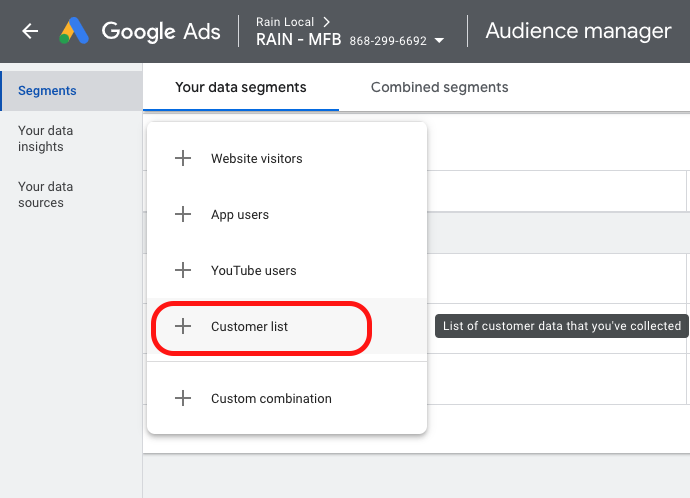Choose the Customer list menu label
The width and height of the screenshot is (690, 498).
pyautogui.click(x=249, y=326)
